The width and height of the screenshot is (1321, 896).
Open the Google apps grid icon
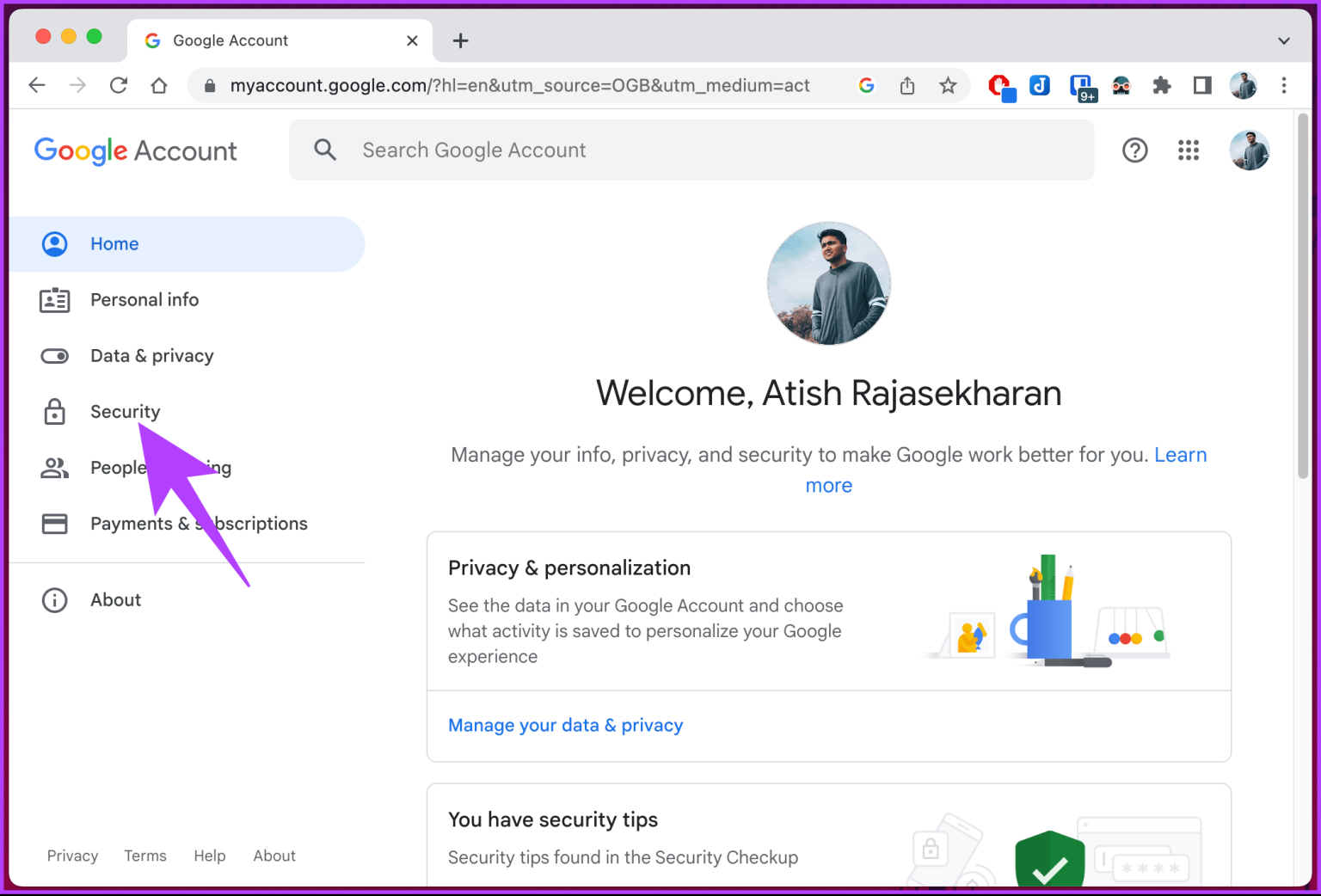[1189, 150]
